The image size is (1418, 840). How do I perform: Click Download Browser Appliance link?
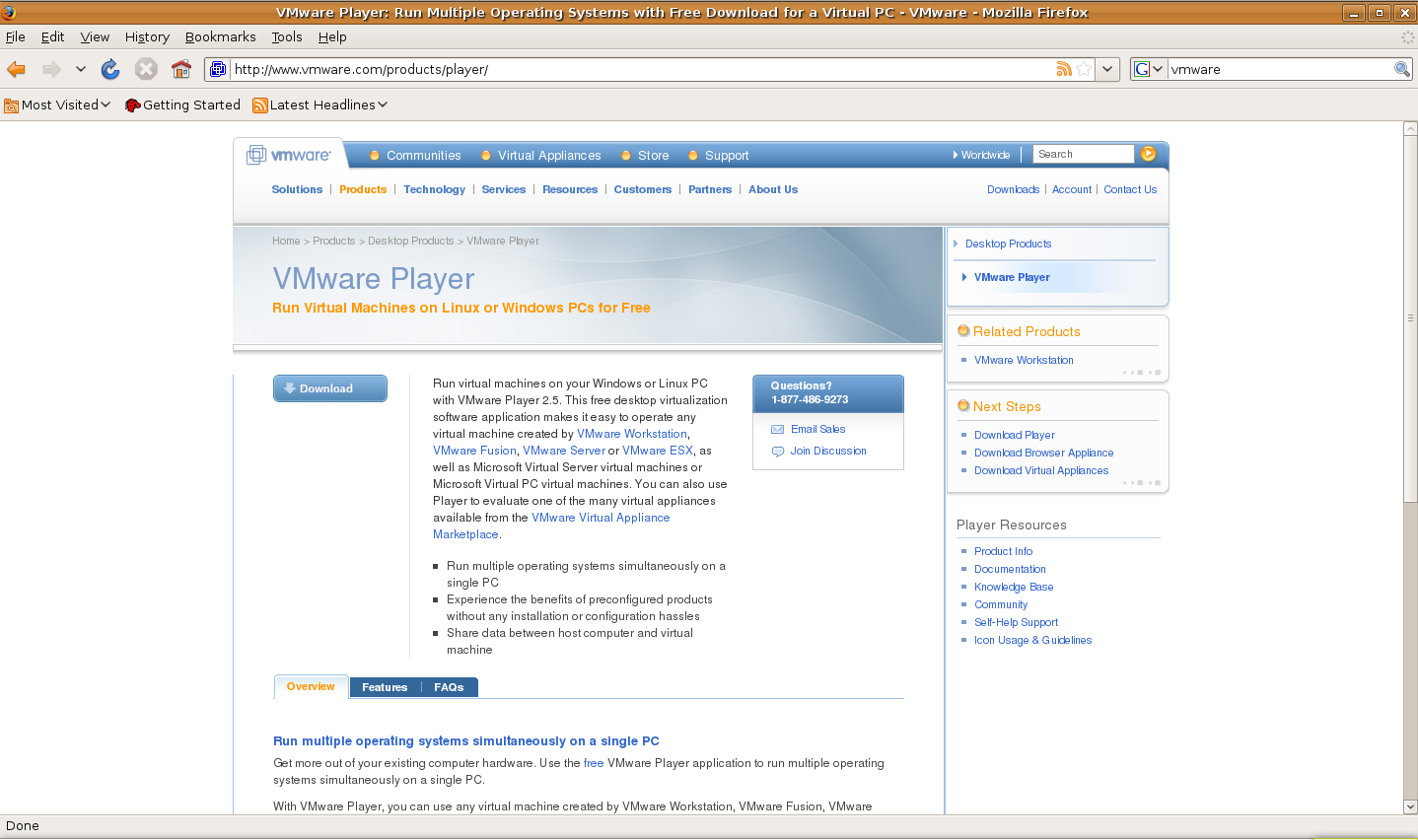(x=1043, y=453)
